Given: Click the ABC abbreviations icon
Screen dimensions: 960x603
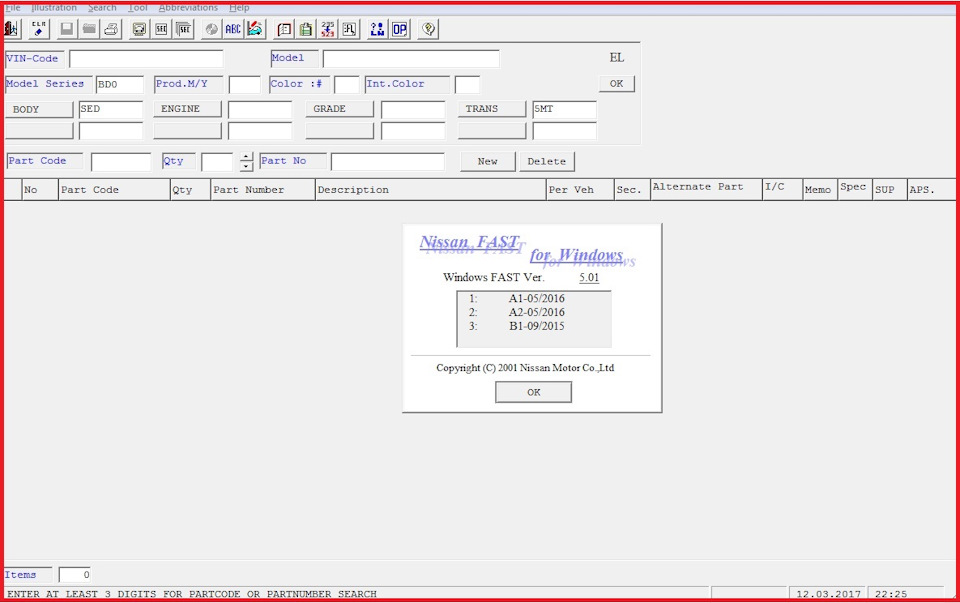Looking at the screenshot, I should pos(233,29).
